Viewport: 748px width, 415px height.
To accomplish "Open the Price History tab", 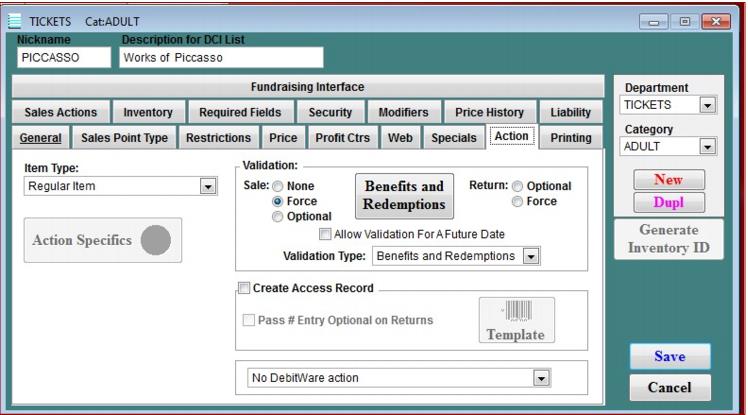I will coord(489,113).
